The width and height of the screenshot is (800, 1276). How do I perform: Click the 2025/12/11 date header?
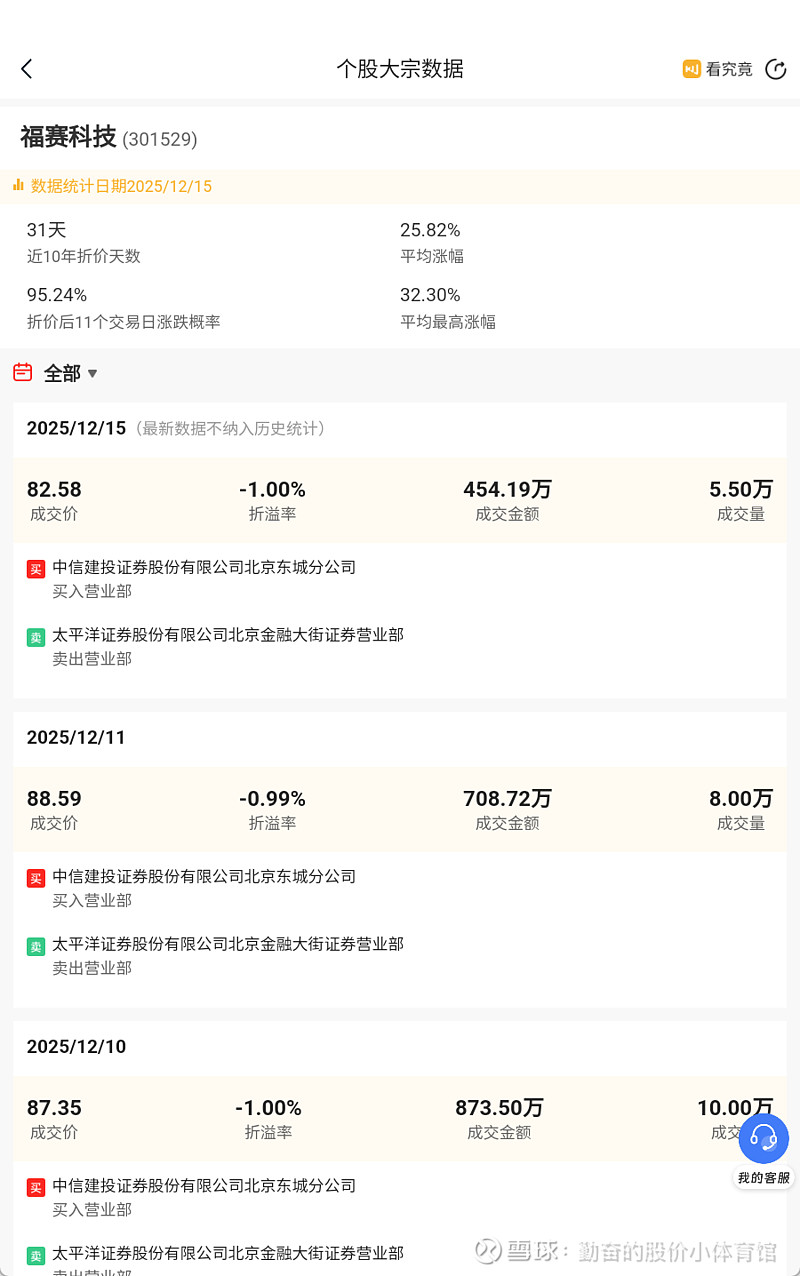[x=76, y=737]
